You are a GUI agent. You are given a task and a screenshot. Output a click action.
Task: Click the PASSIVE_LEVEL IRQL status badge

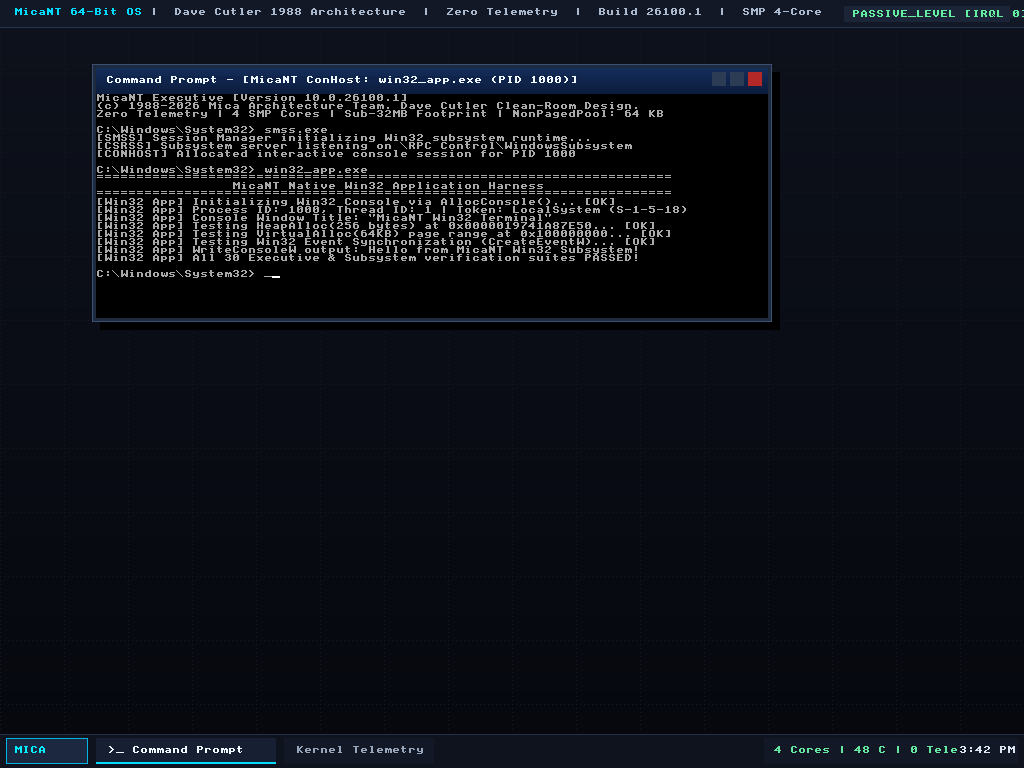(936, 13)
